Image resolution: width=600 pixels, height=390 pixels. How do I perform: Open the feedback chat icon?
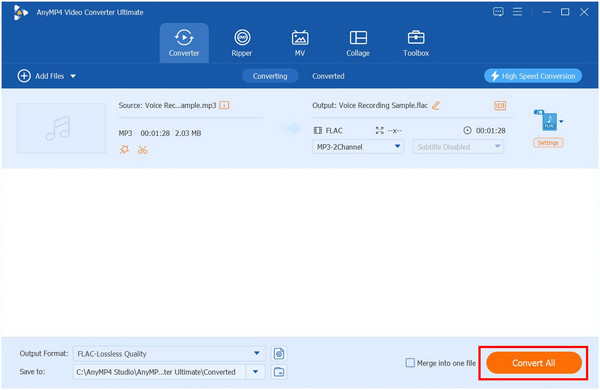[x=498, y=12]
